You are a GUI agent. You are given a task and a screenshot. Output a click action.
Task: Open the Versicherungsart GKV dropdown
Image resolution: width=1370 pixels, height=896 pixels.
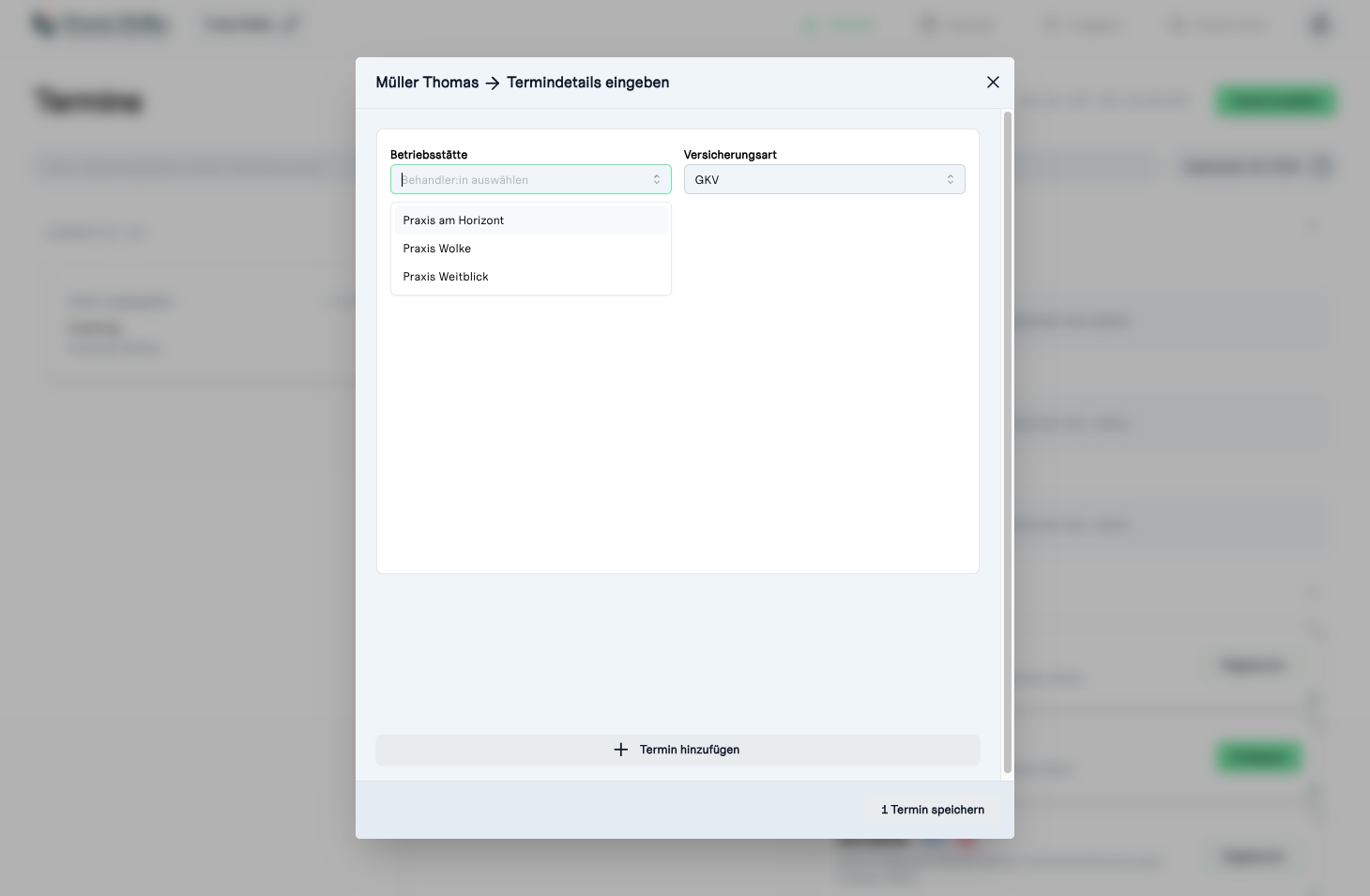824,179
